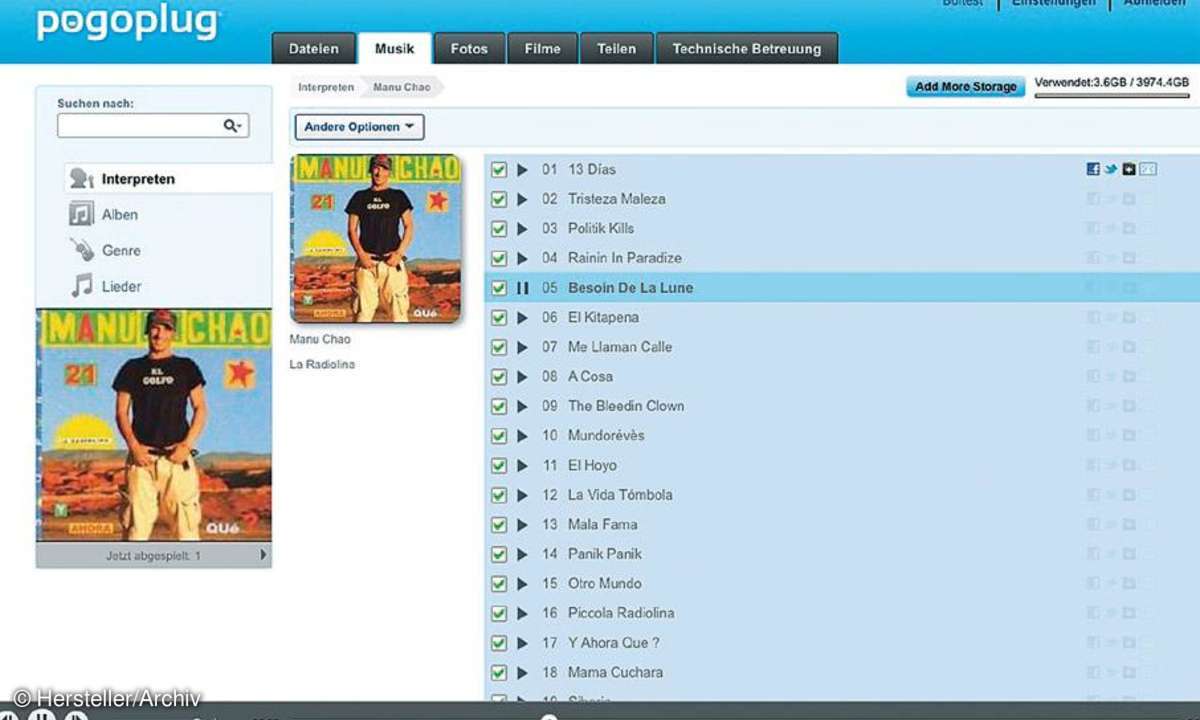Image resolution: width=1200 pixels, height=720 pixels.
Task: Play track 13 Mala Fama
Action: [522, 525]
